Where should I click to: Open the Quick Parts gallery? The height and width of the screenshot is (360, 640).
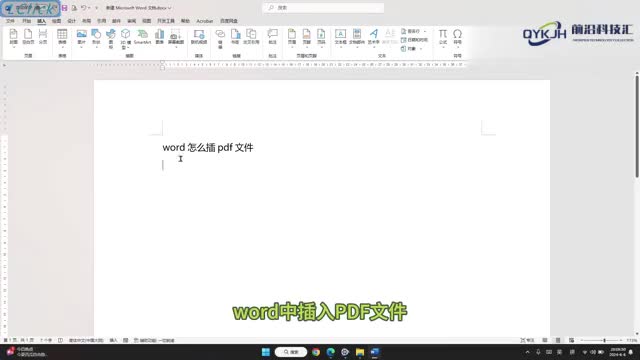click(x=357, y=37)
